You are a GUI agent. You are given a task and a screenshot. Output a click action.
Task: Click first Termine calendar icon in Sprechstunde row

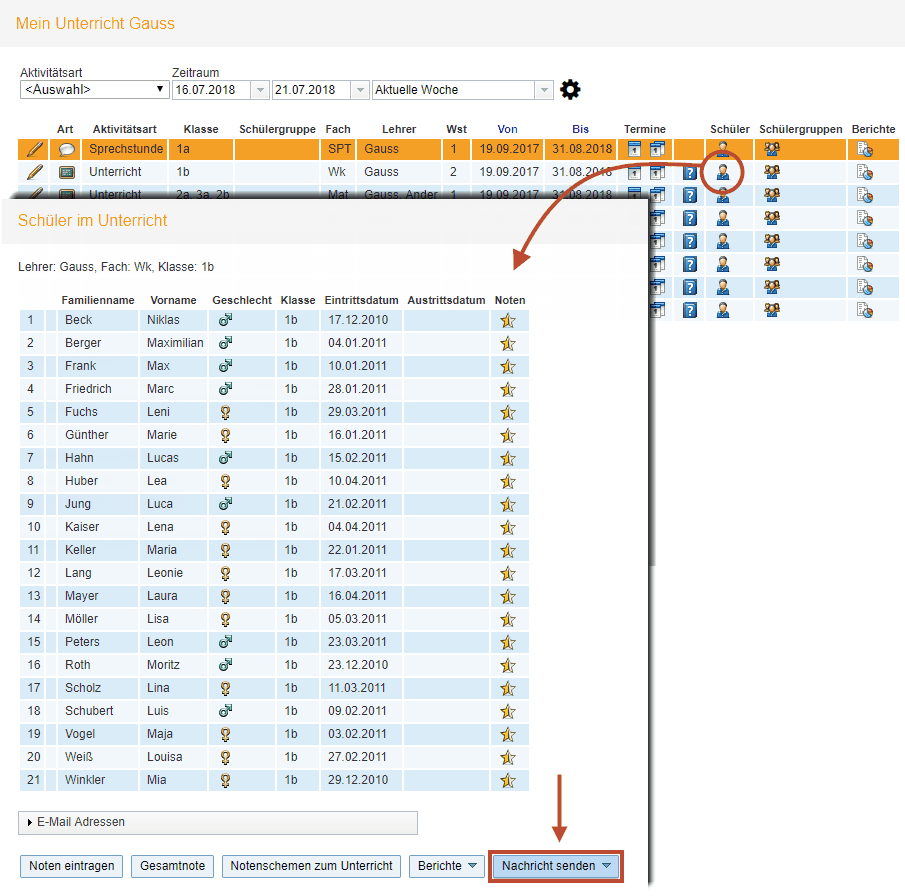coord(634,149)
